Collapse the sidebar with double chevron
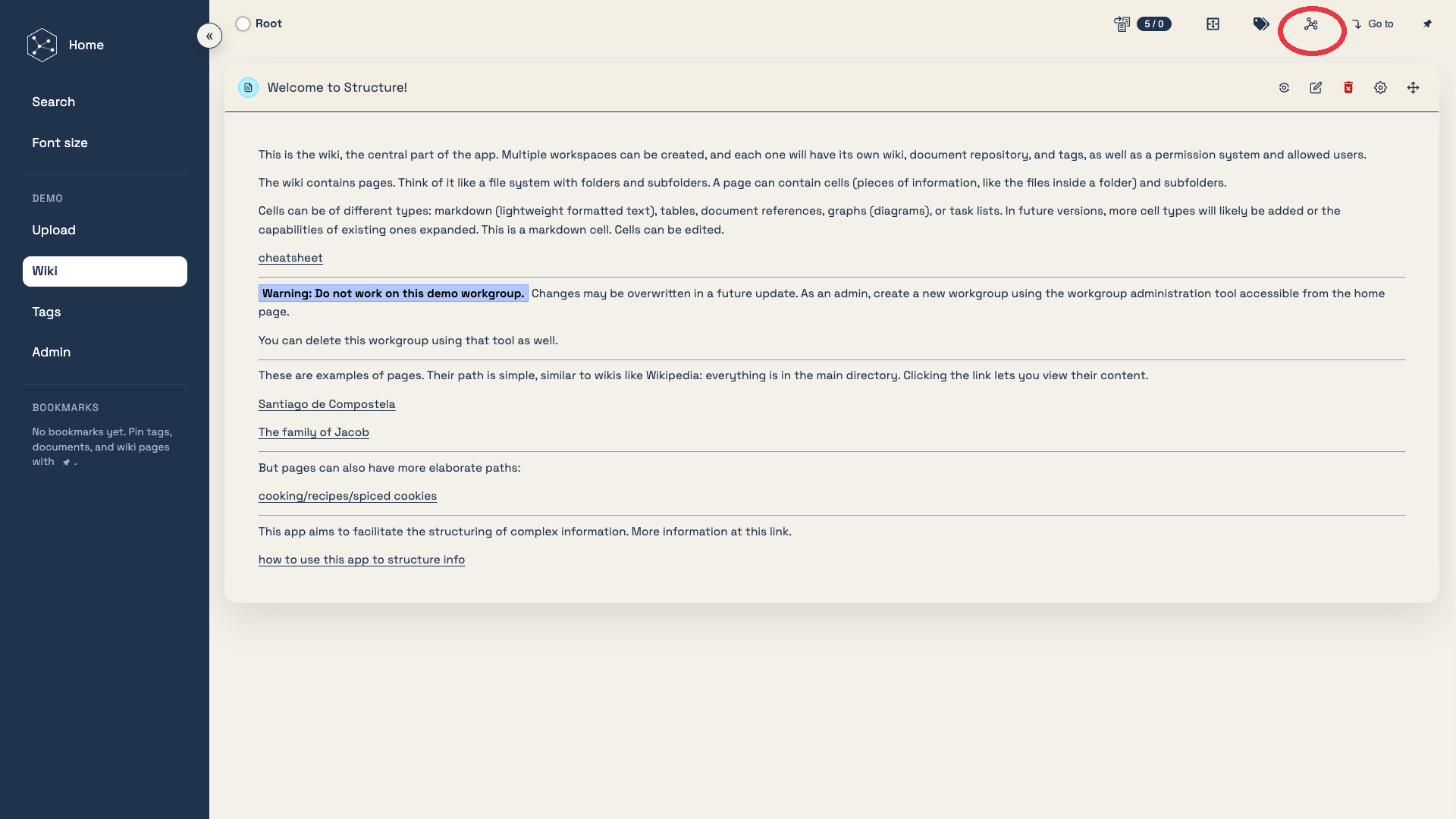Viewport: 1456px width, 819px height. [209, 36]
